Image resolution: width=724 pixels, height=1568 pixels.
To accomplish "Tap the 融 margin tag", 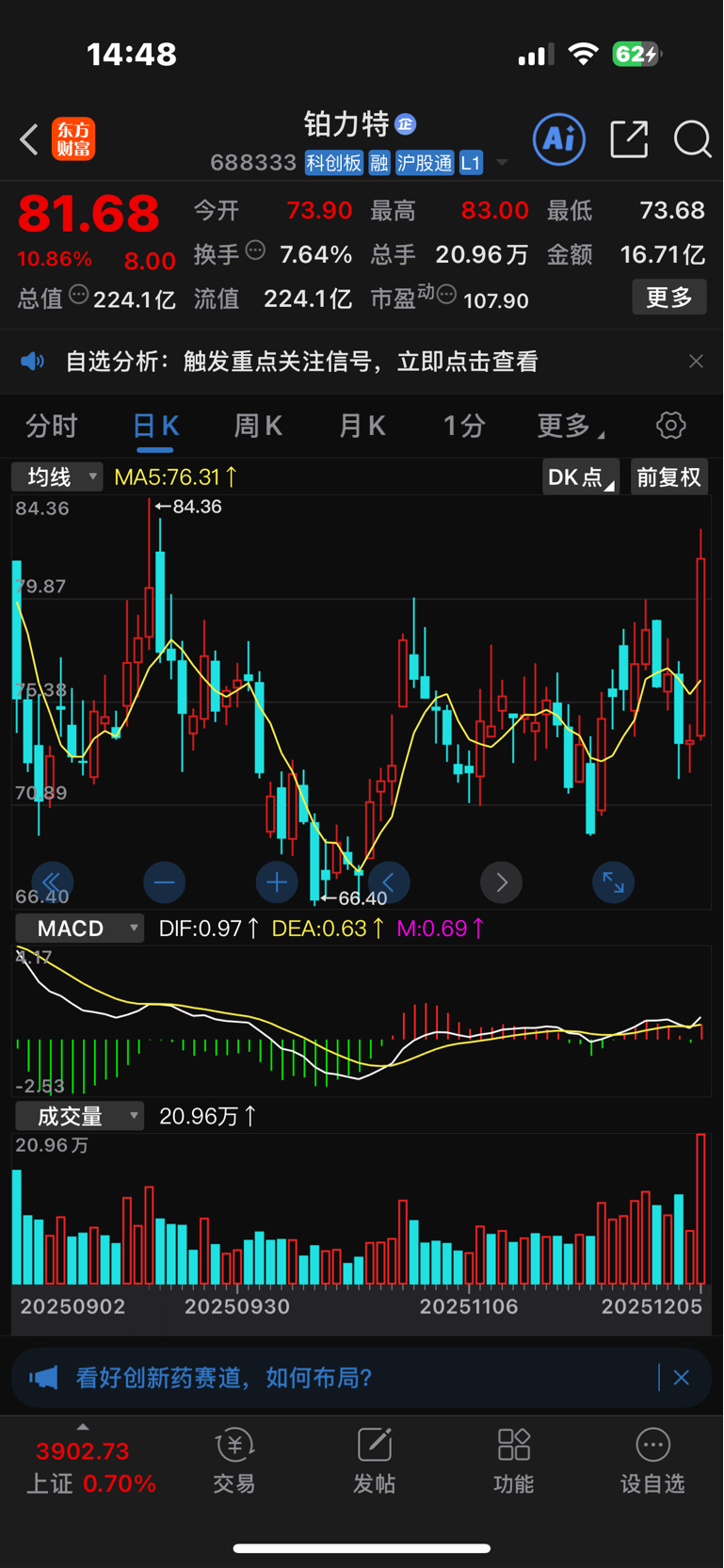I will [379, 163].
